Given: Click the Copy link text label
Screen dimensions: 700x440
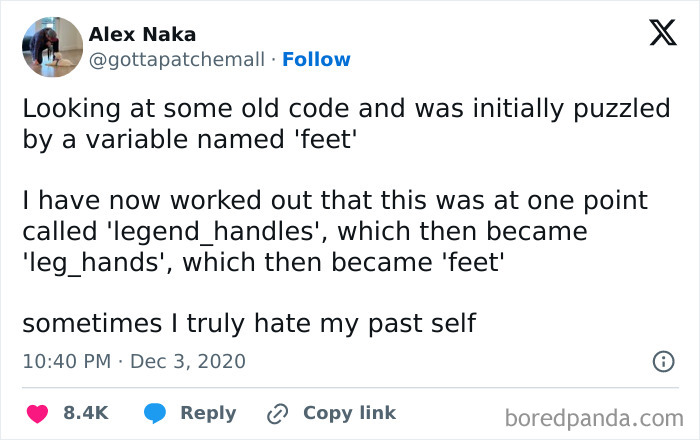Looking at the screenshot, I should click(x=349, y=413).
